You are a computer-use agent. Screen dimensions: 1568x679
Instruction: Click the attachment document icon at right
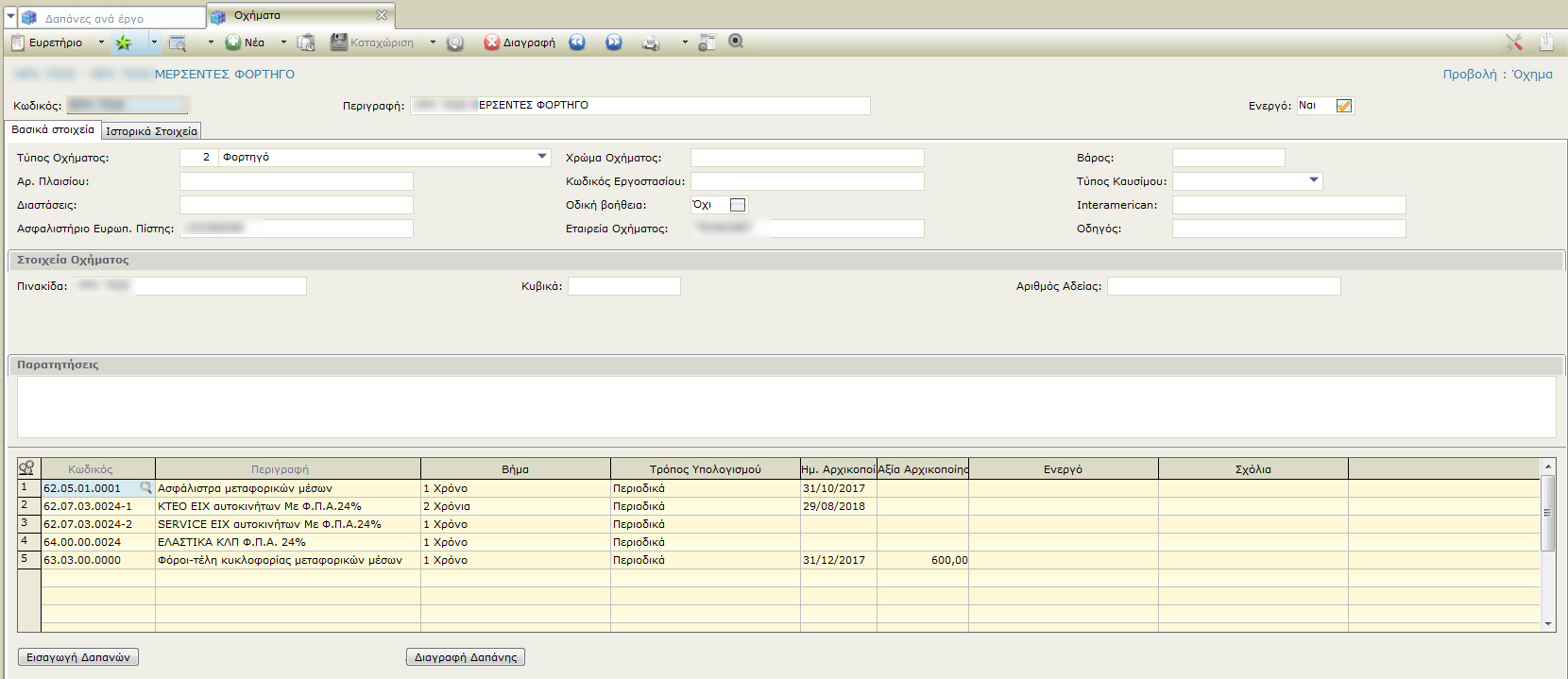click(x=1546, y=42)
